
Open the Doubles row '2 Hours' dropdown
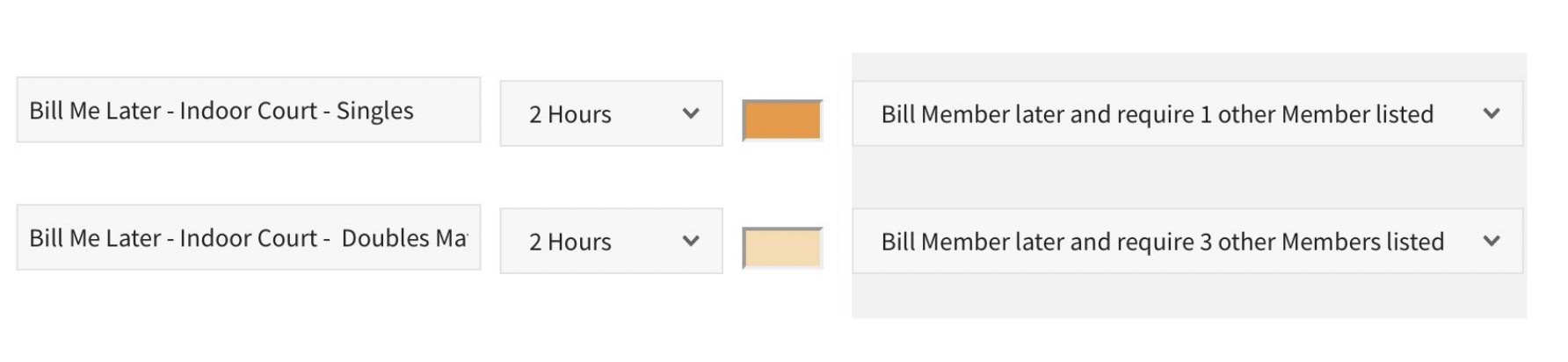611,241
